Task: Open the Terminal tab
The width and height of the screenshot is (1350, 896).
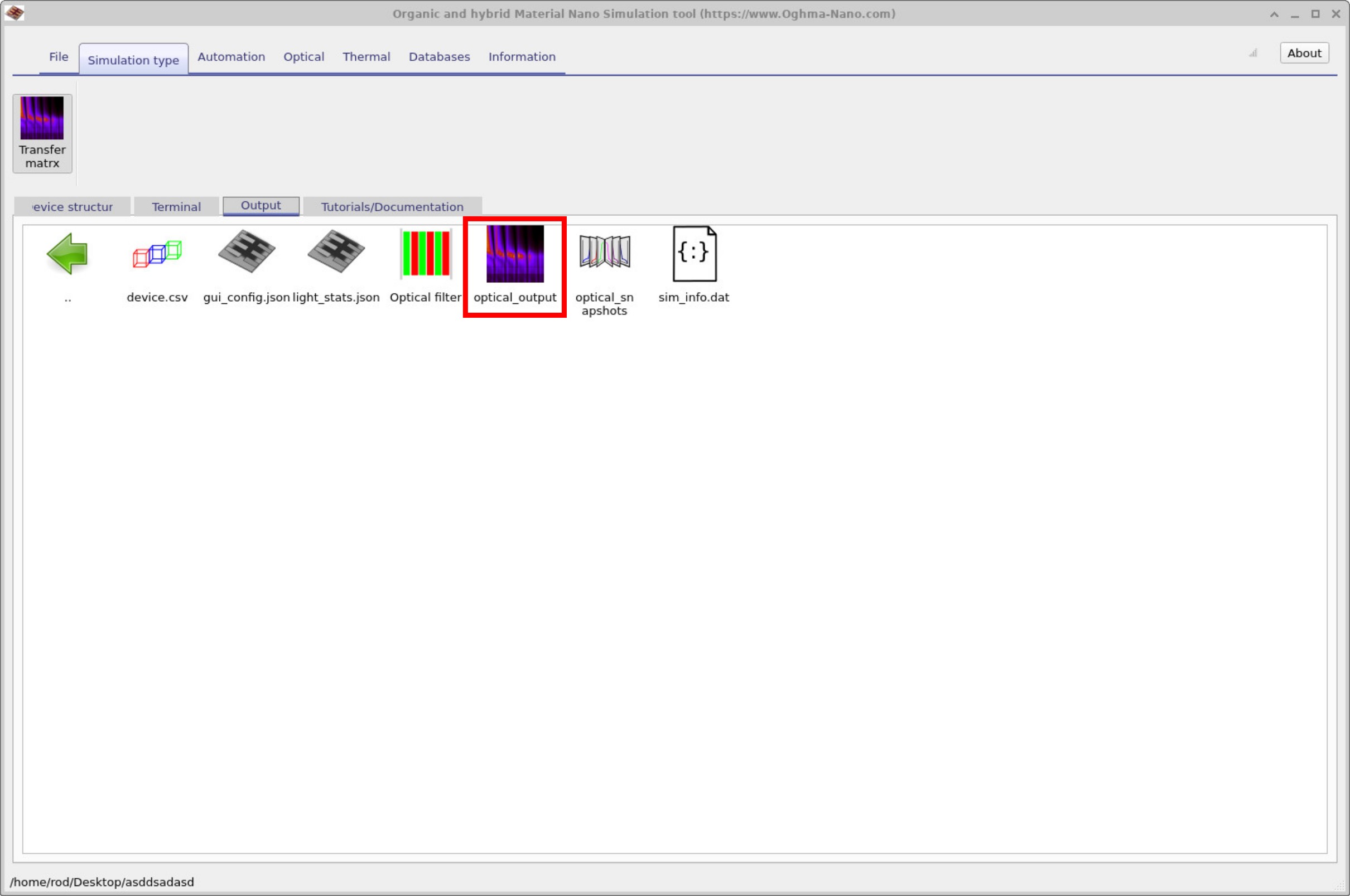Action: [176, 207]
